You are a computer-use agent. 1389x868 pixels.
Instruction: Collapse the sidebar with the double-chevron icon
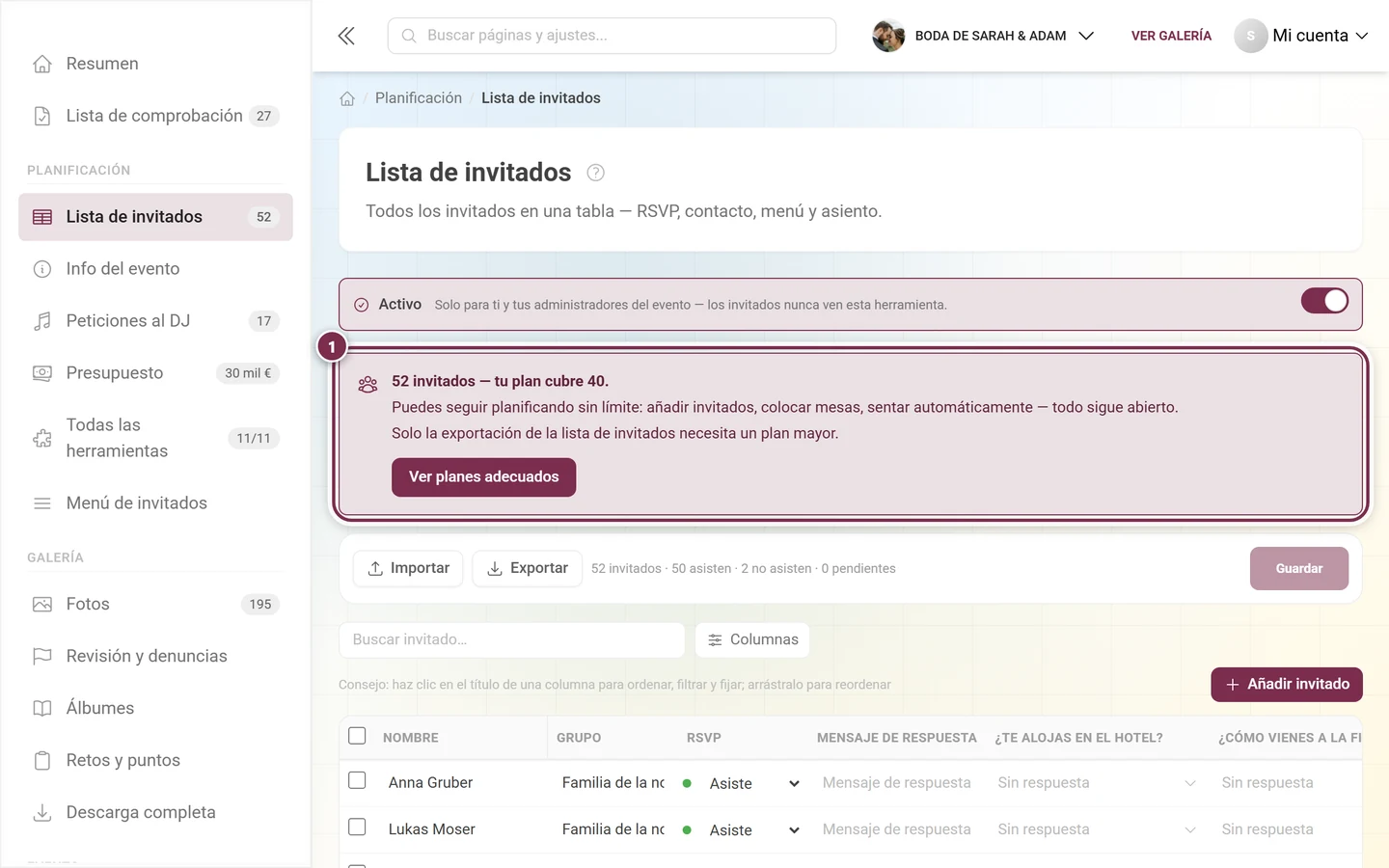click(346, 36)
